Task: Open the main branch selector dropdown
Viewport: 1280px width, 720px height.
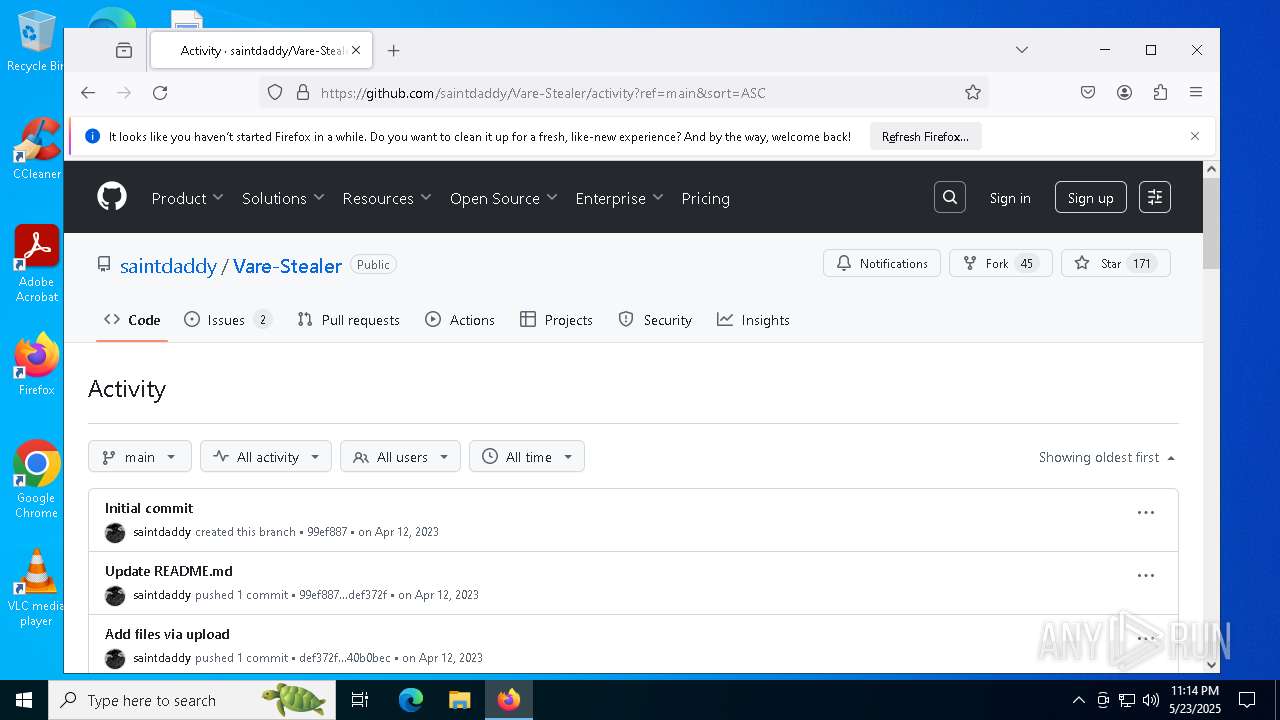Action: pyautogui.click(x=140, y=456)
